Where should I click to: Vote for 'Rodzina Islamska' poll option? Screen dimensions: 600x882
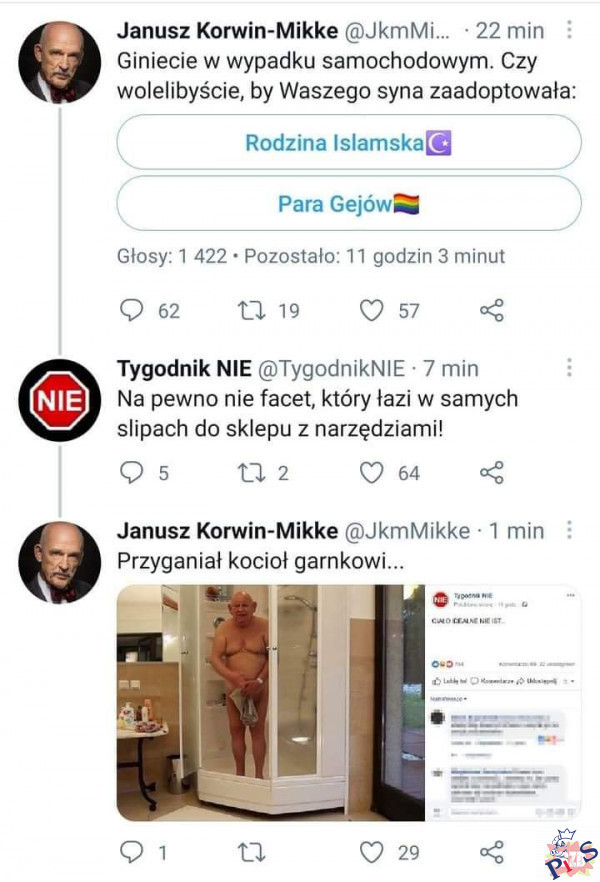point(349,142)
